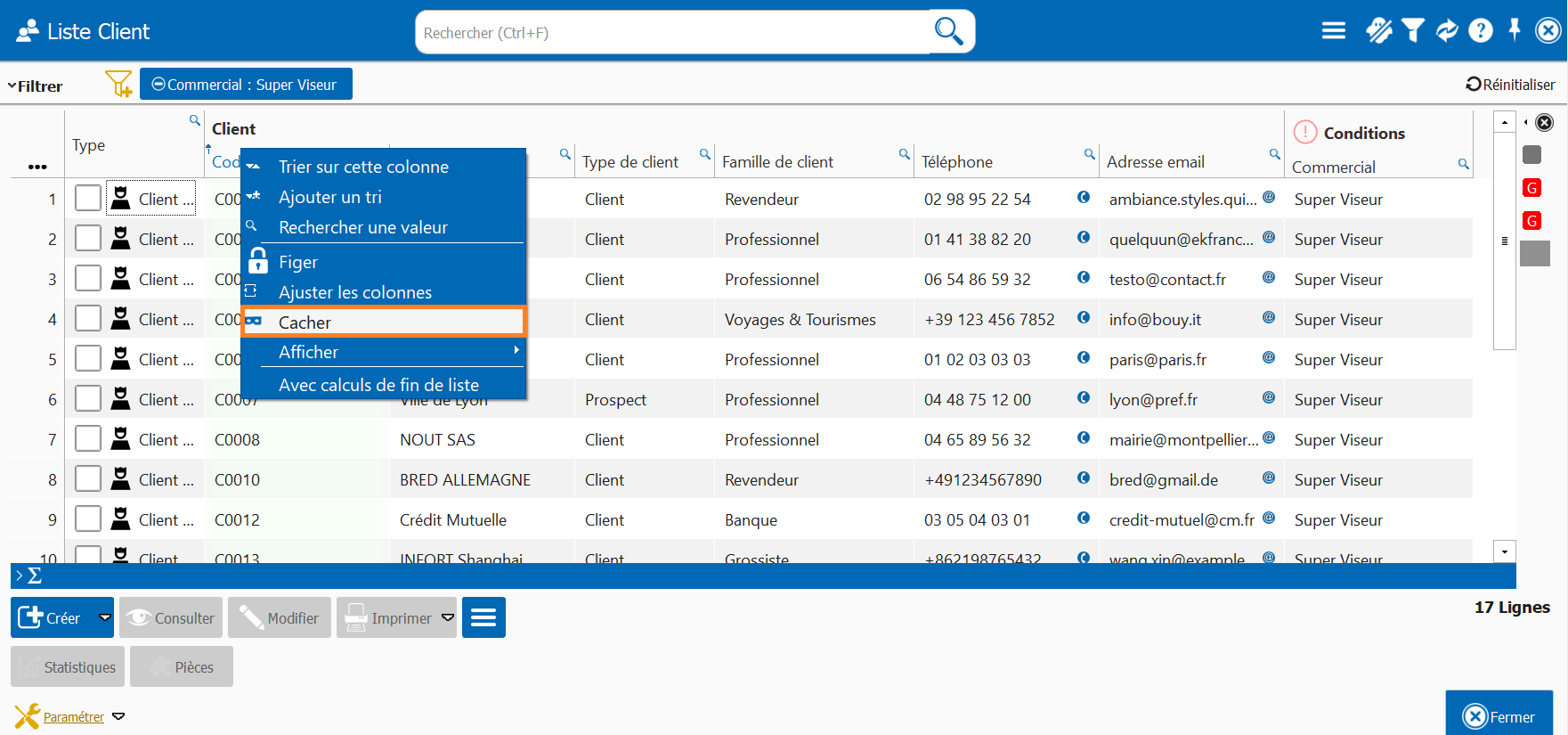The height and width of the screenshot is (735, 1568).
Task: Click the magnifier search icon in search bar
Action: coord(948,31)
